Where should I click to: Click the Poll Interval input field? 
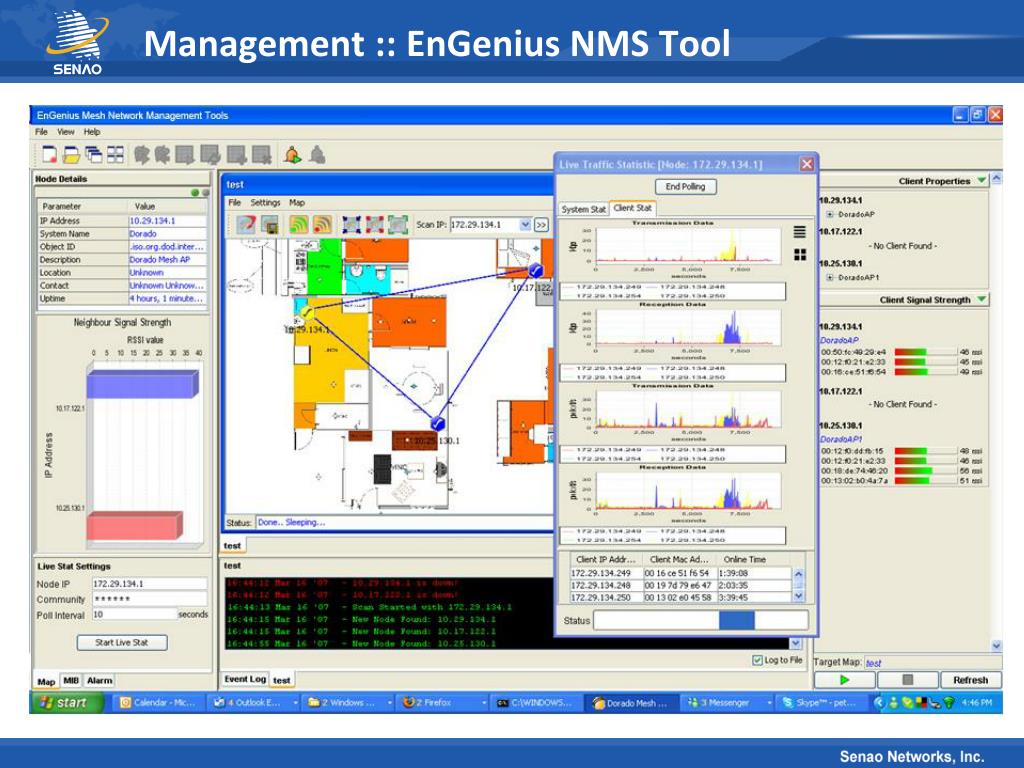coord(134,615)
